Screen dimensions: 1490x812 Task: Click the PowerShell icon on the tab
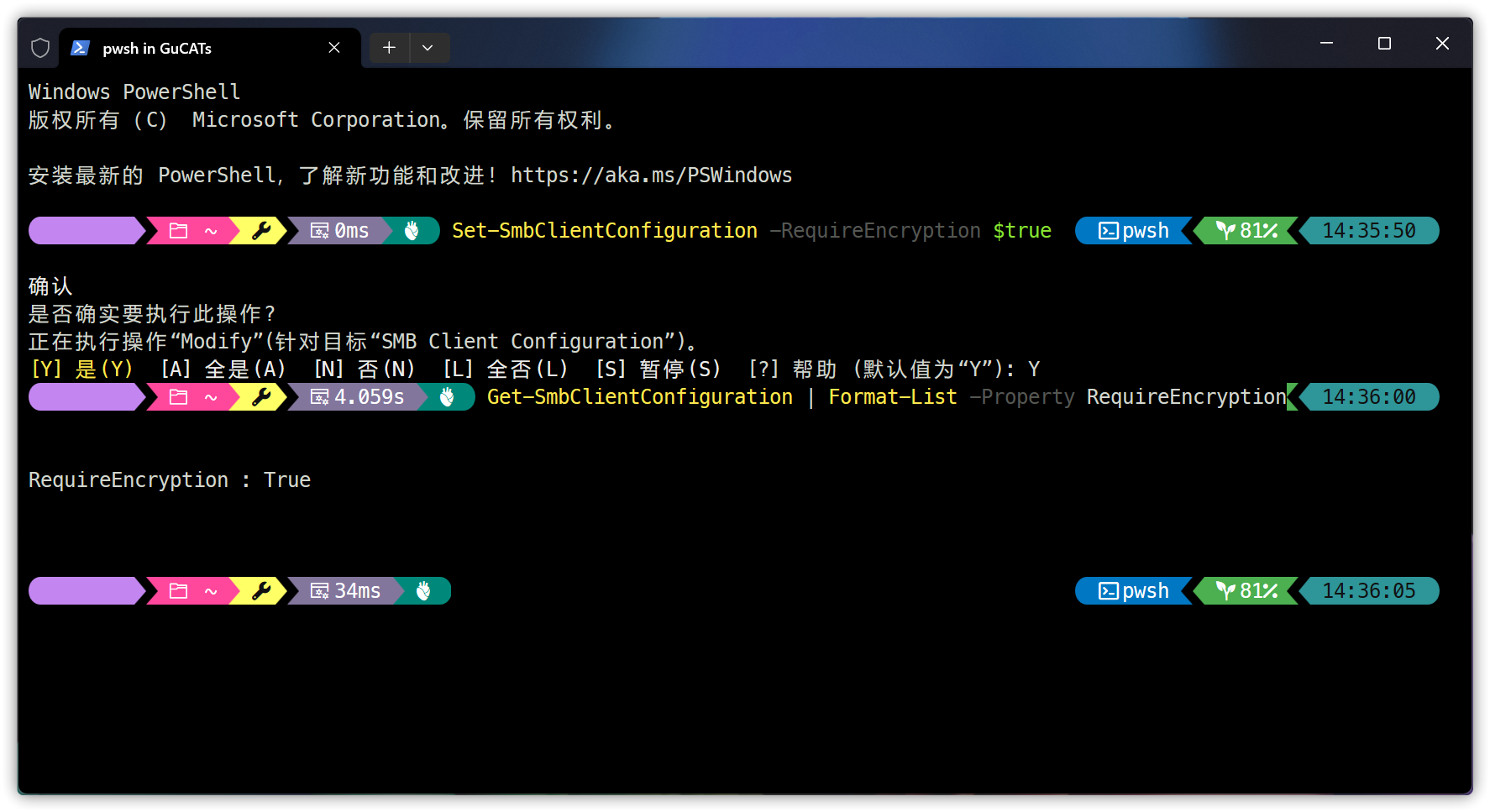pyautogui.click(x=80, y=48)
